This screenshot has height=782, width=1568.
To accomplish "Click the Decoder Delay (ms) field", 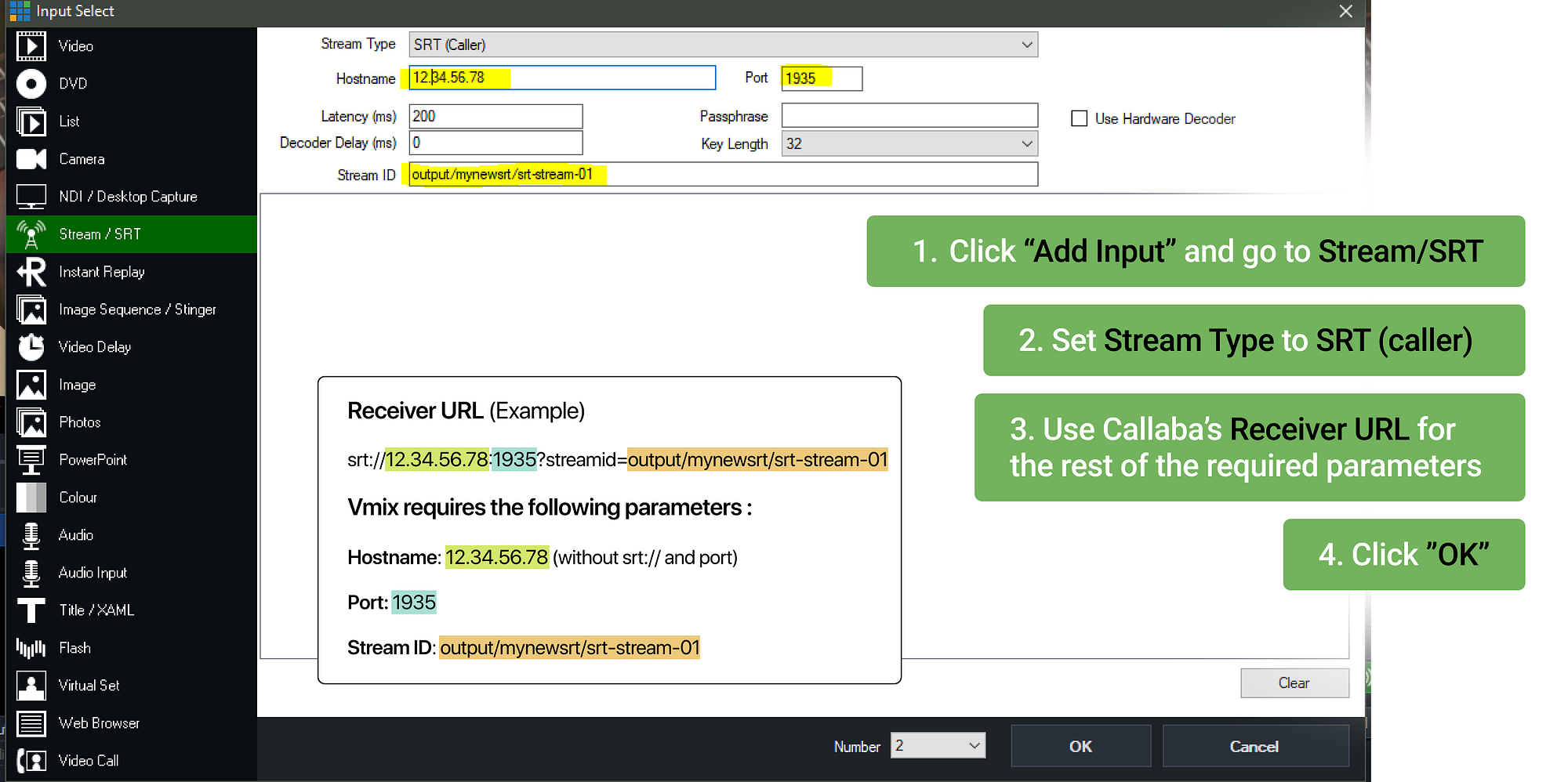I will (495, 143).
